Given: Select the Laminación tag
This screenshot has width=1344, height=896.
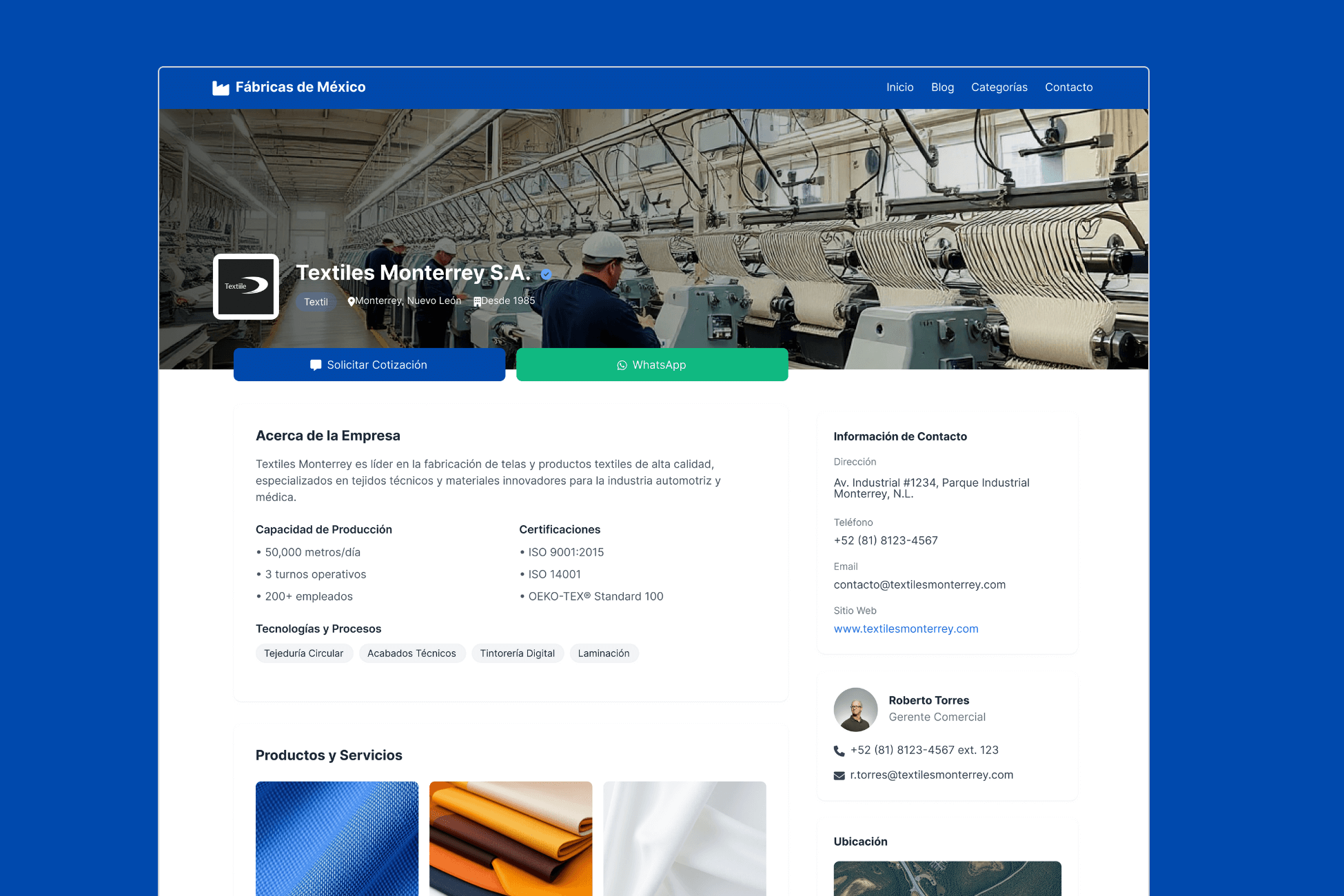Looking at the screenshot, I should pos(604,653).
